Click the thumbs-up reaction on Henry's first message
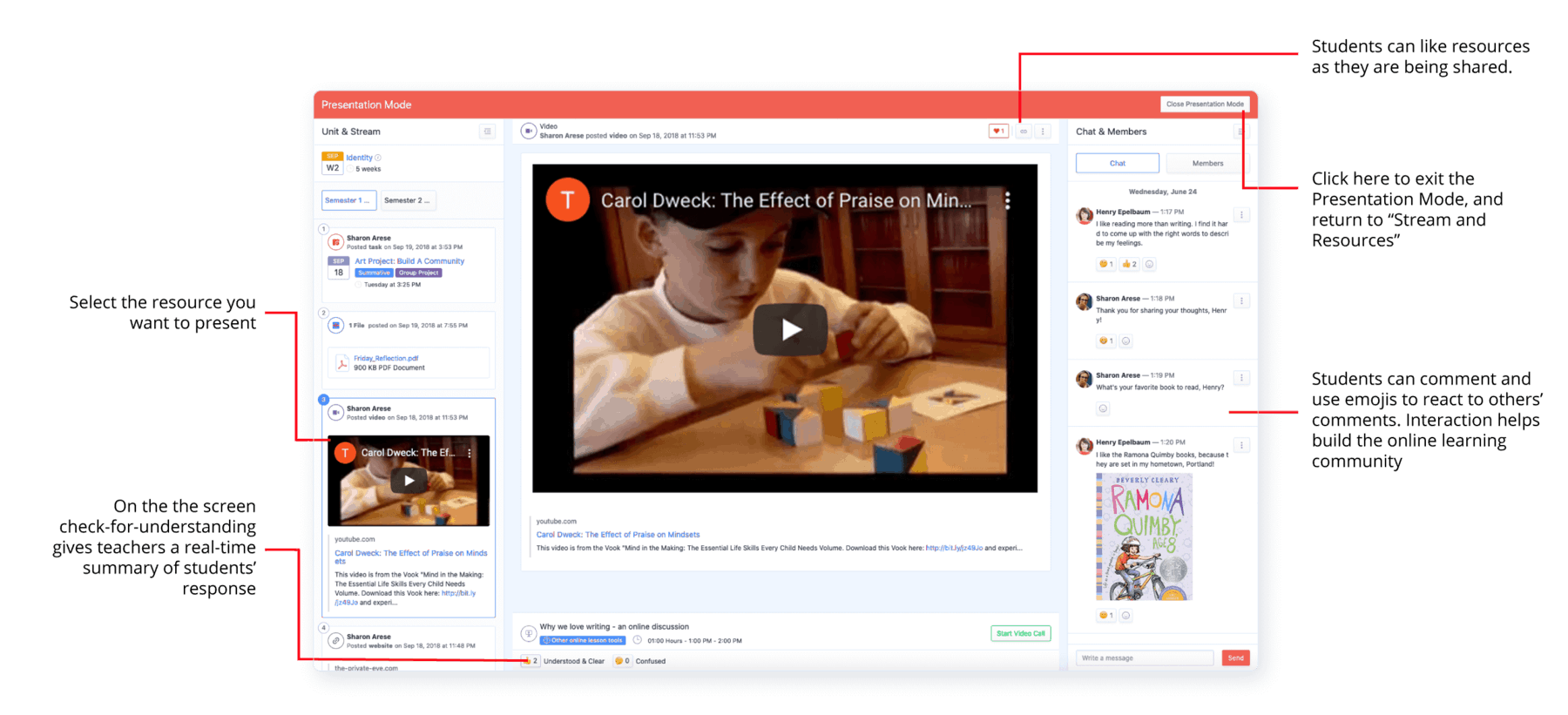1568x715 pixels. (1129, 264)
